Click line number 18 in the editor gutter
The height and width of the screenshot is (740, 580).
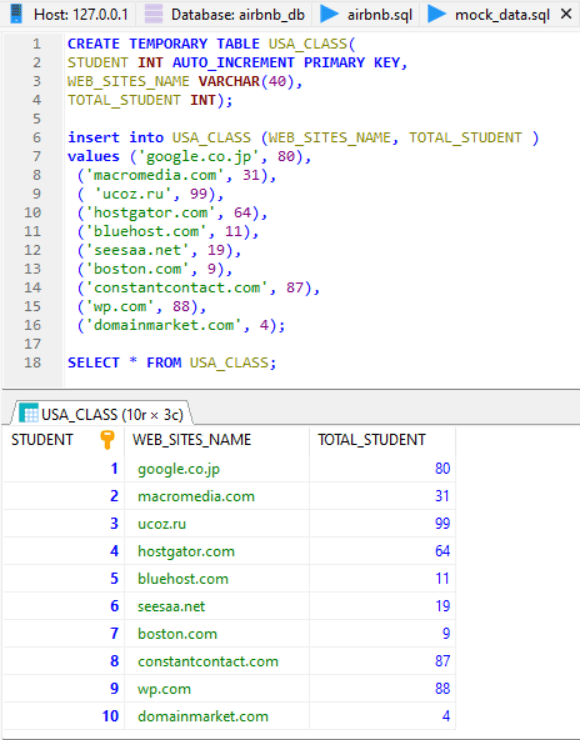tap(33, 362)
